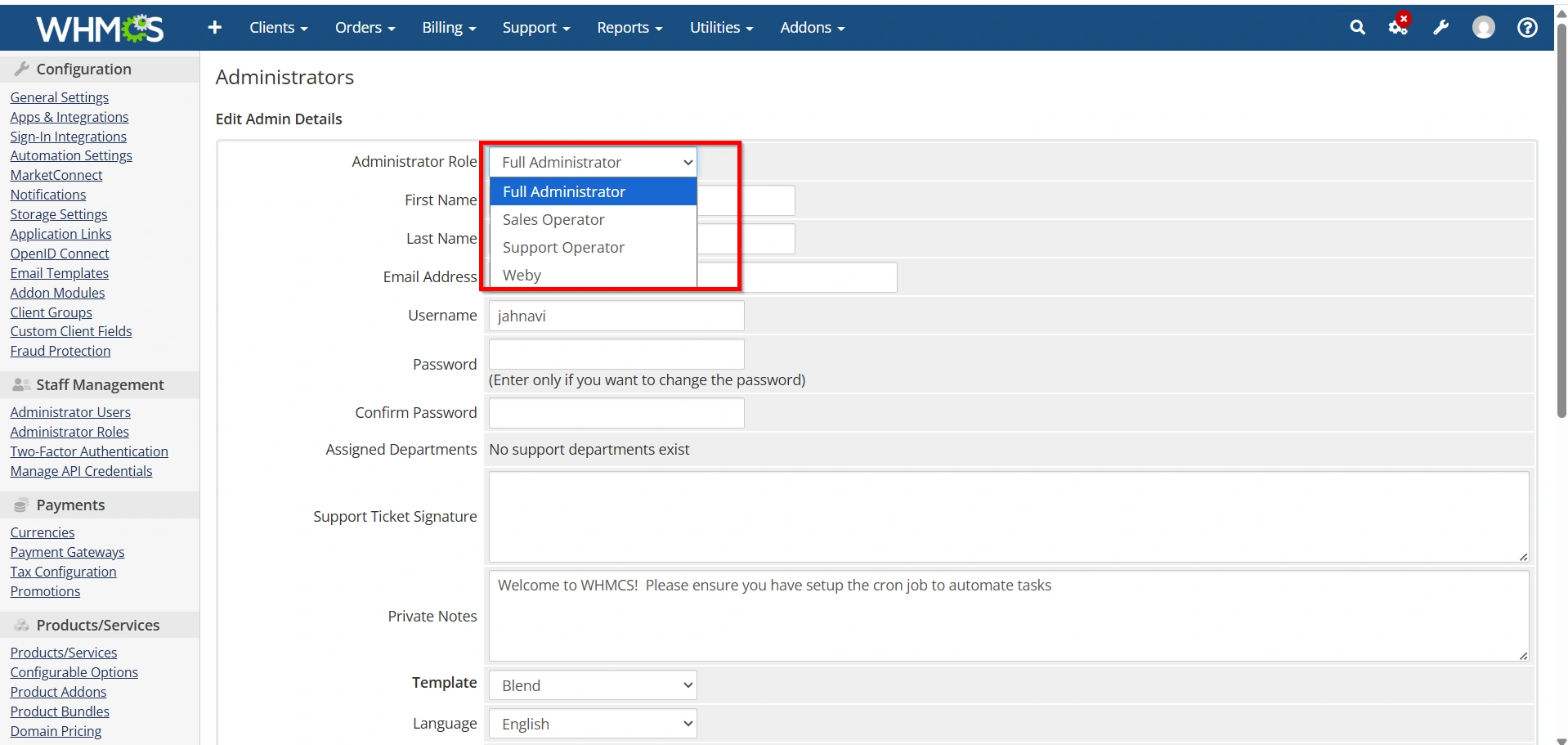Choose Full Administrator option
Viewport: 1568px width, 745px height.
point(593,191)
